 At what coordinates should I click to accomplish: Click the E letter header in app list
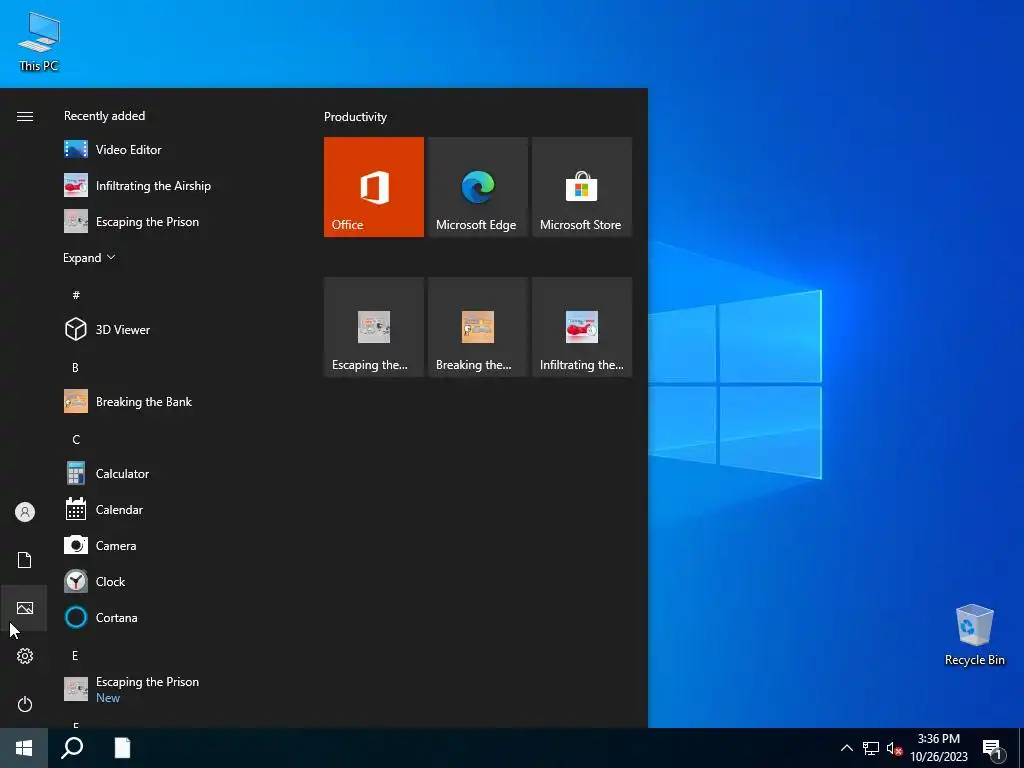(x=75, y=655)
